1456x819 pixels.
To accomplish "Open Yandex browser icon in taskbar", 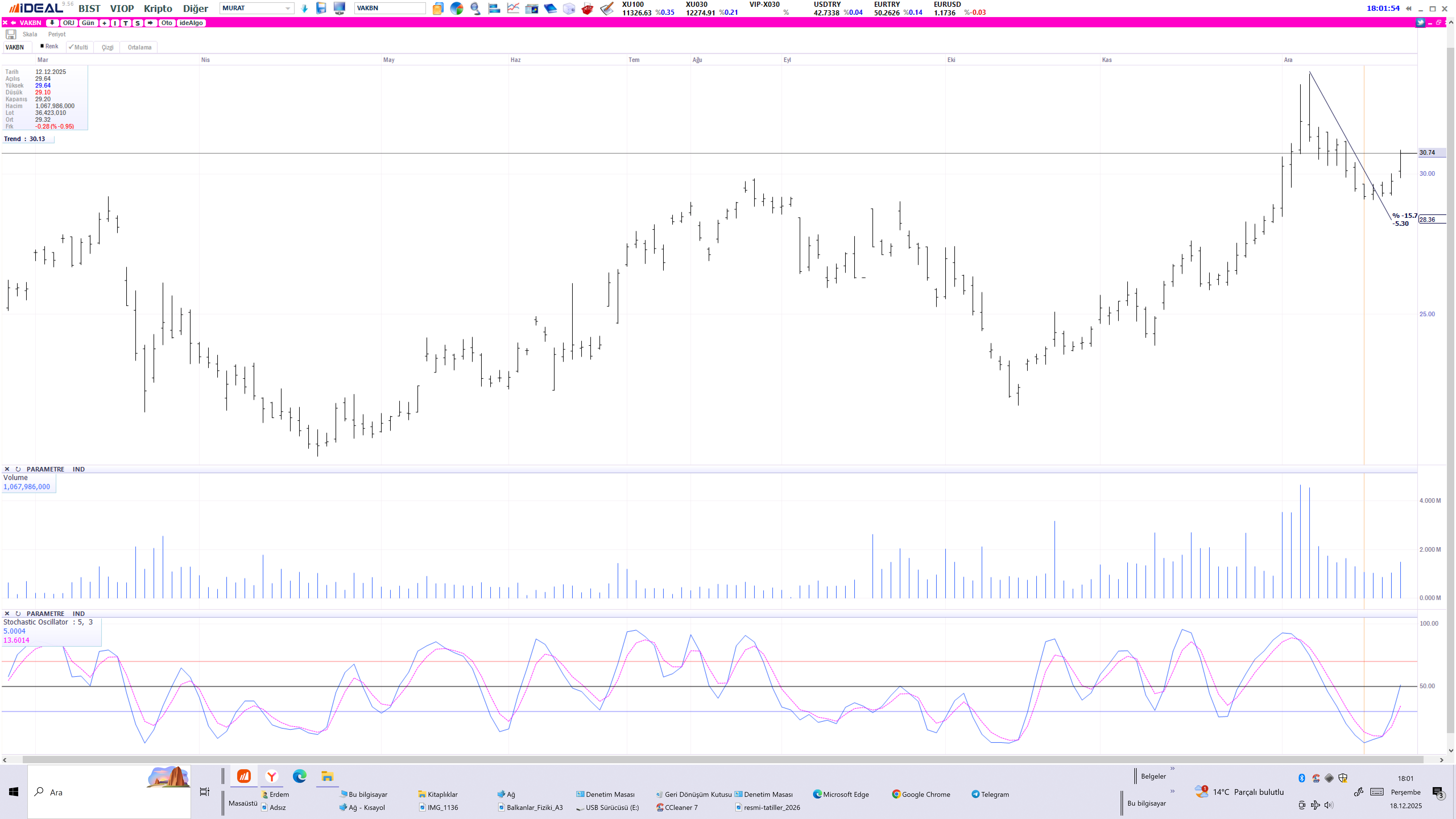I will tap(272, 776).
